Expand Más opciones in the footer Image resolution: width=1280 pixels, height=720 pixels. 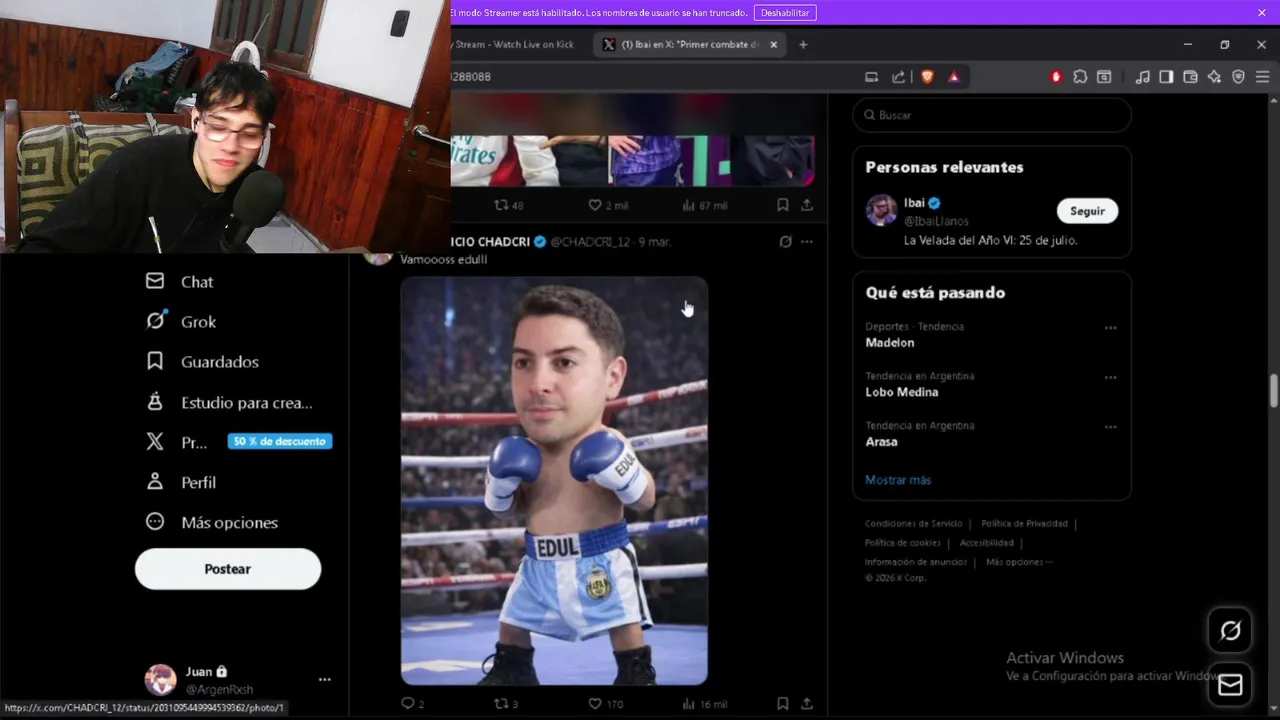pyautogui.click(x=1019, y=562)
